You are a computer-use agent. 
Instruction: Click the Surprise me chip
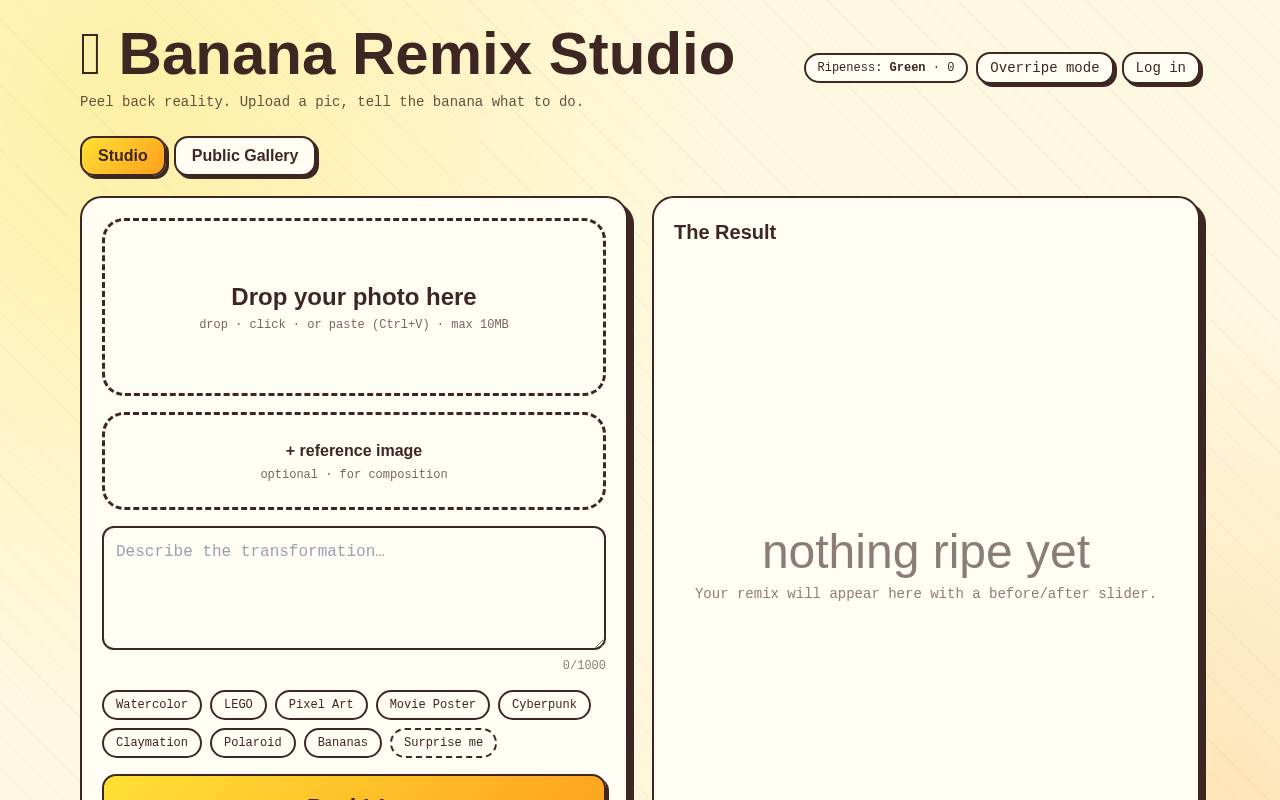(443, 743)
